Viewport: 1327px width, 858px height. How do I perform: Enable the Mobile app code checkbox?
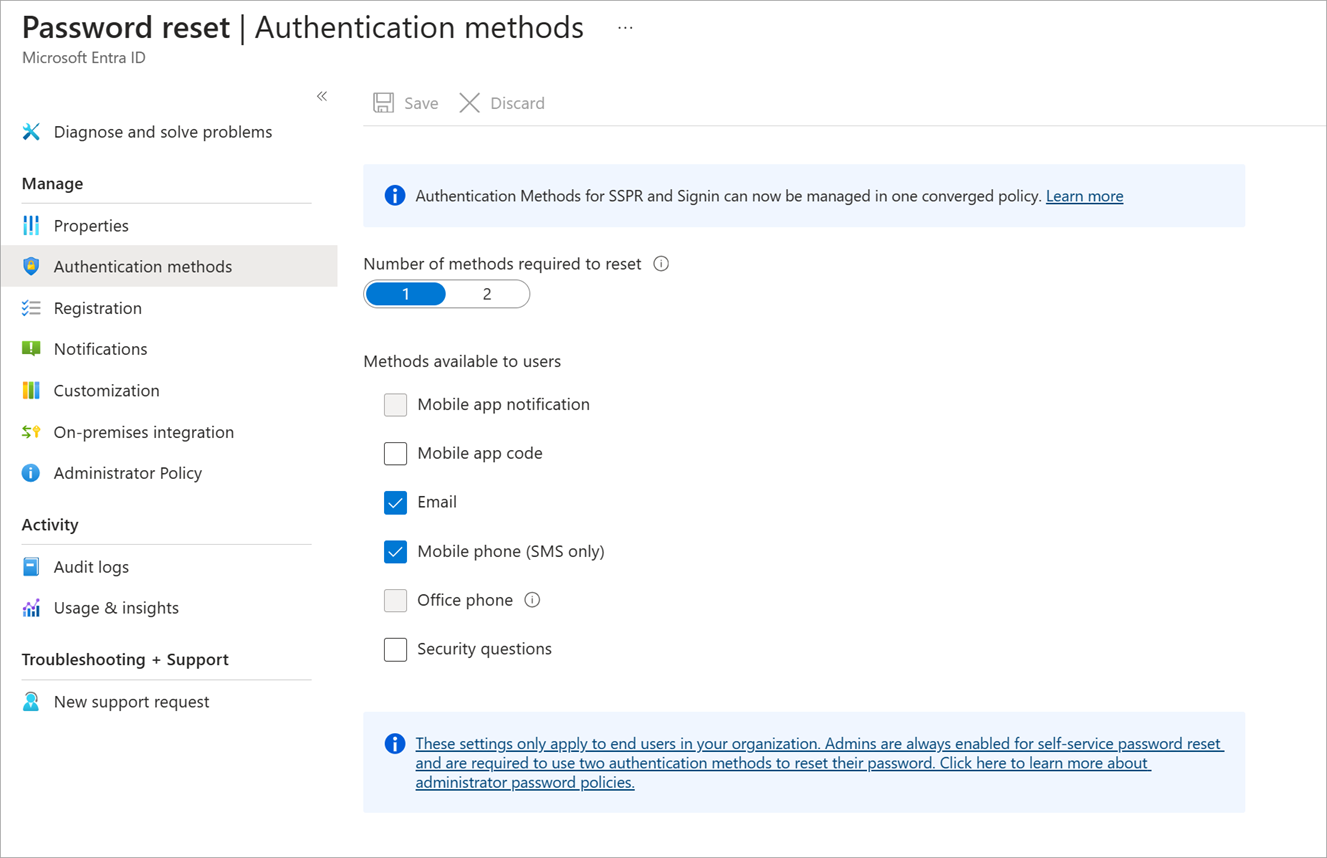tap(395, 454)
